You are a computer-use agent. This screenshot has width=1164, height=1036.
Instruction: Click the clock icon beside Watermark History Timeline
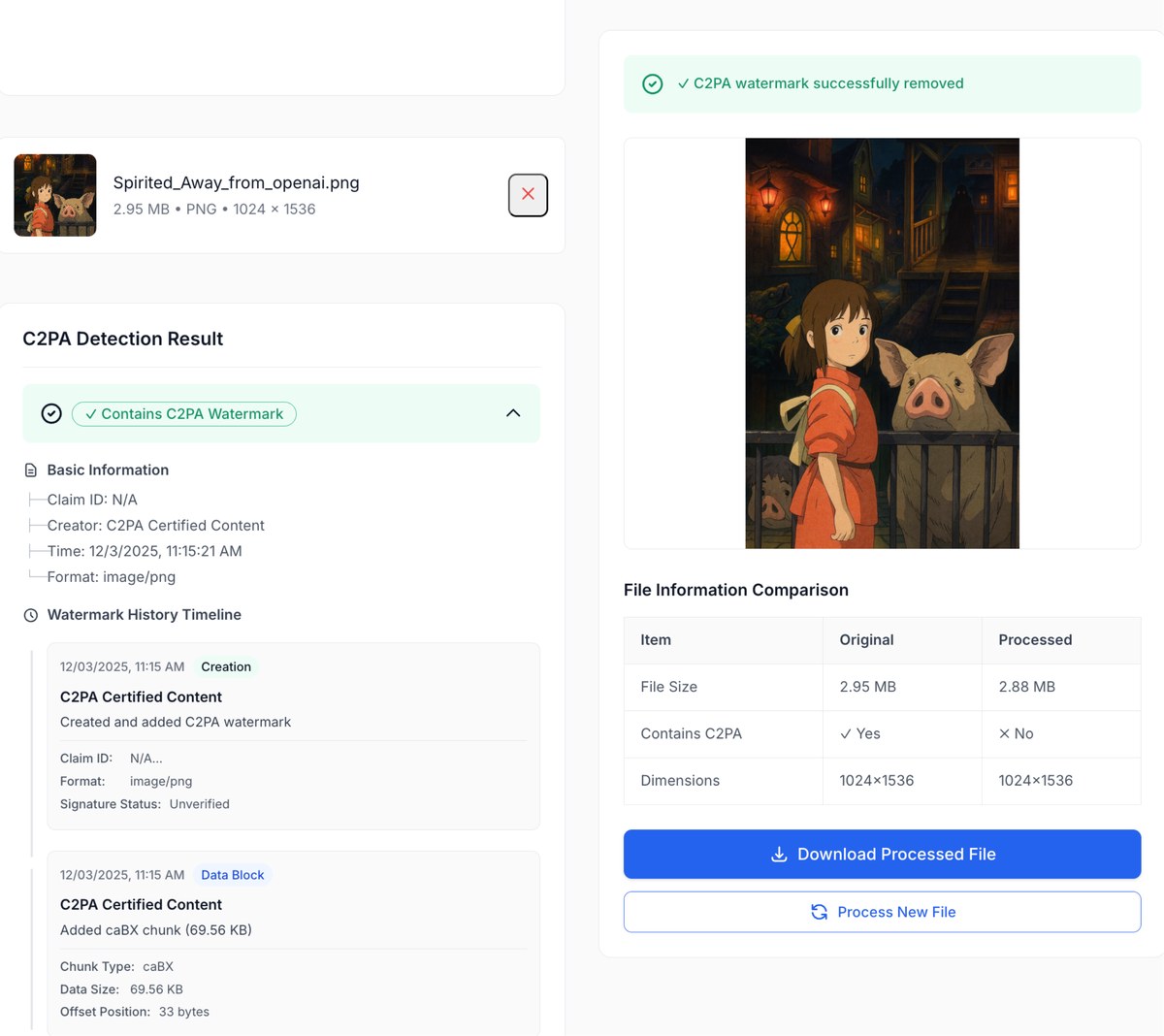31,615
